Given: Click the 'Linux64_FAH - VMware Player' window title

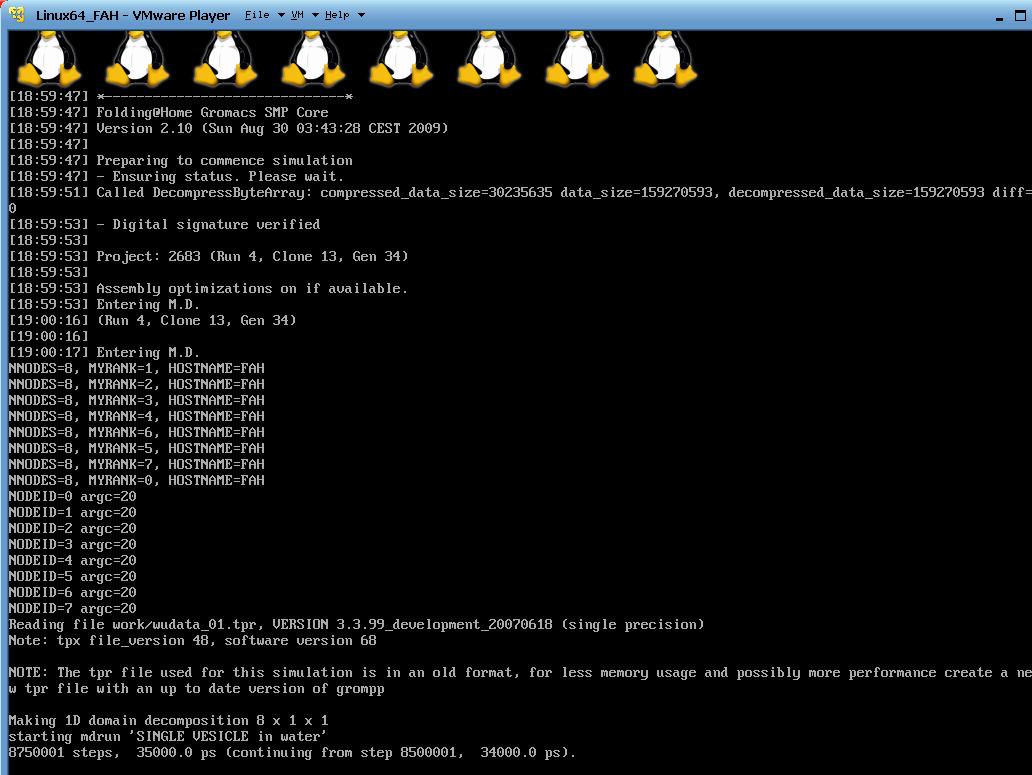Looking at the screenshot, I should point(133,15).
